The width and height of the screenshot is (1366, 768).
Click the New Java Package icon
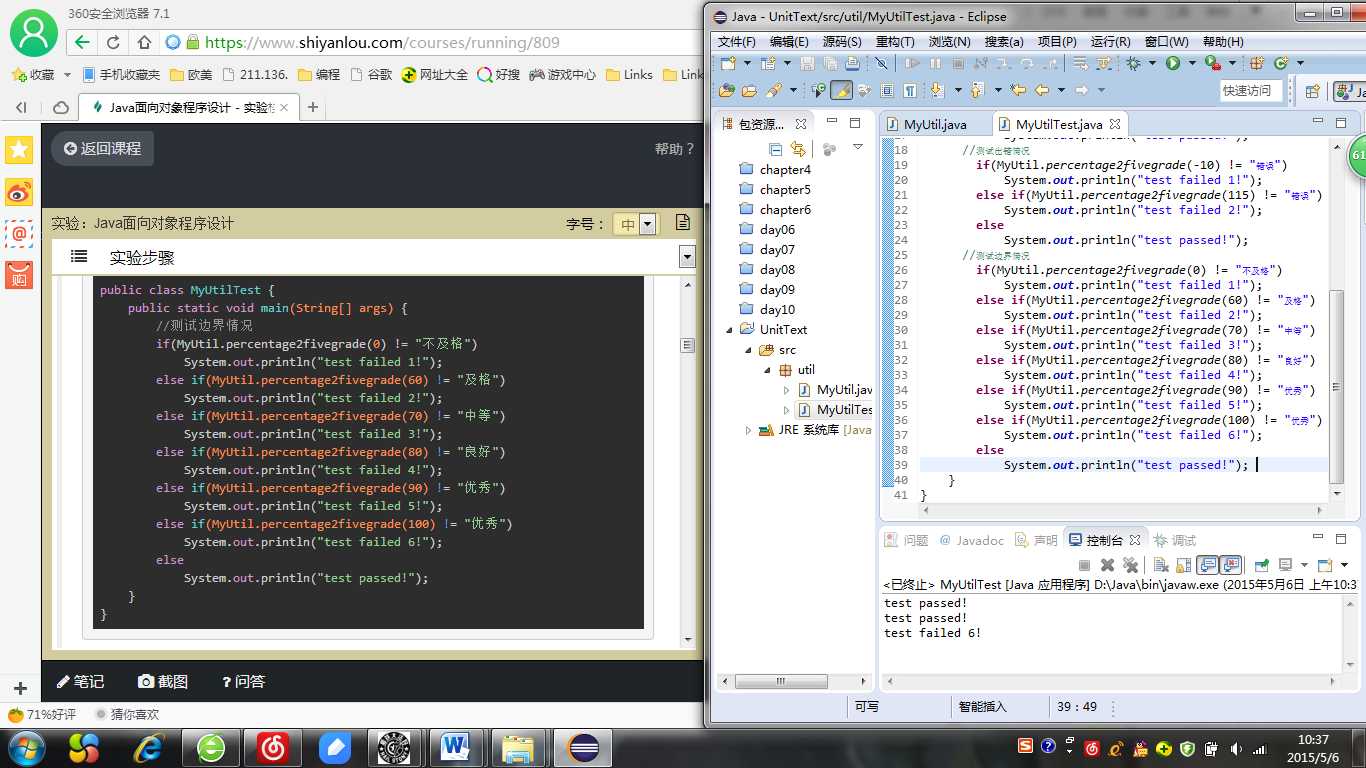(x=1256, y=63)
